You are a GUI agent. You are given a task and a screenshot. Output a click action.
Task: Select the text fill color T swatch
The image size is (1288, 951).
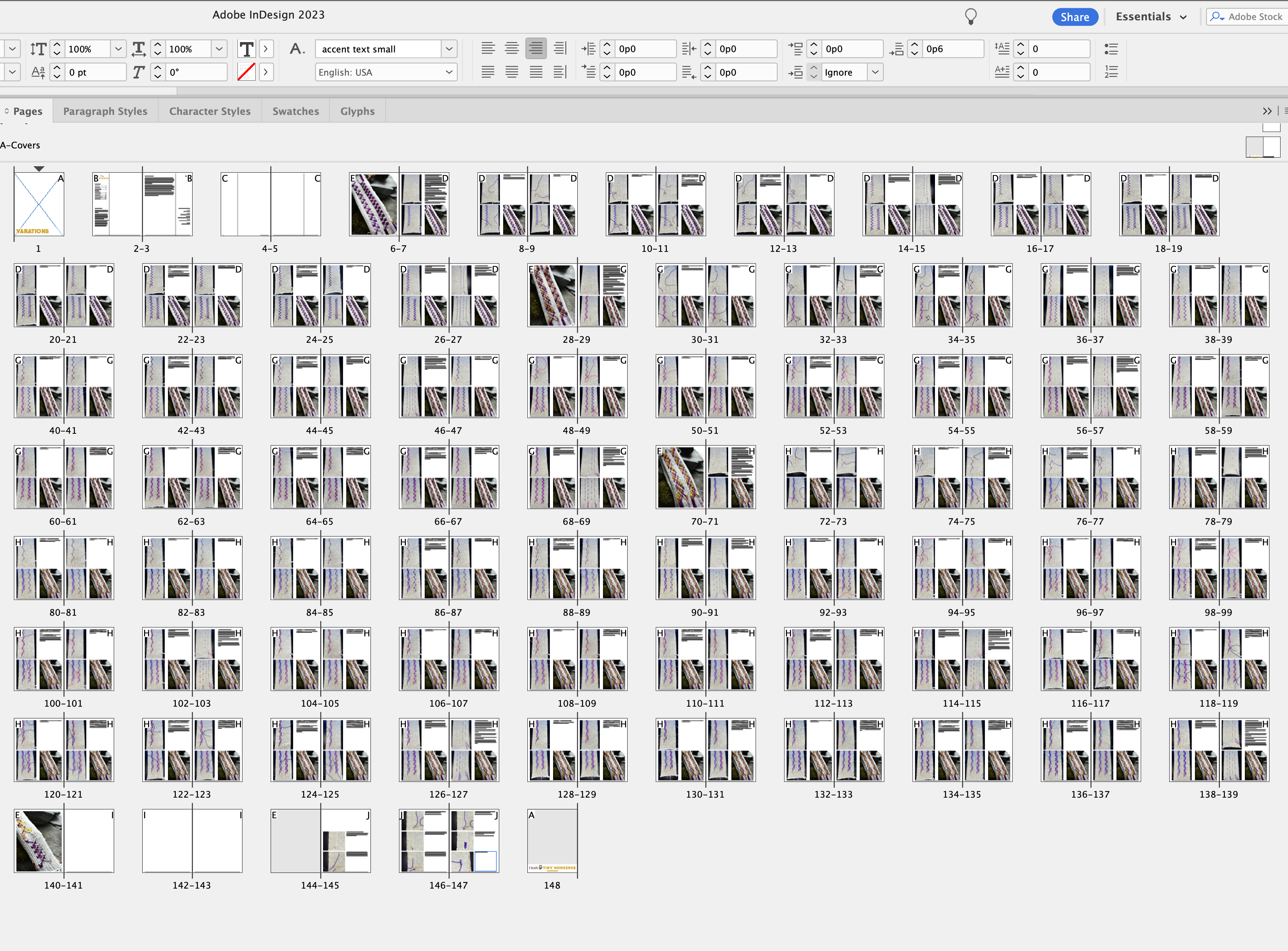point(246,49)
